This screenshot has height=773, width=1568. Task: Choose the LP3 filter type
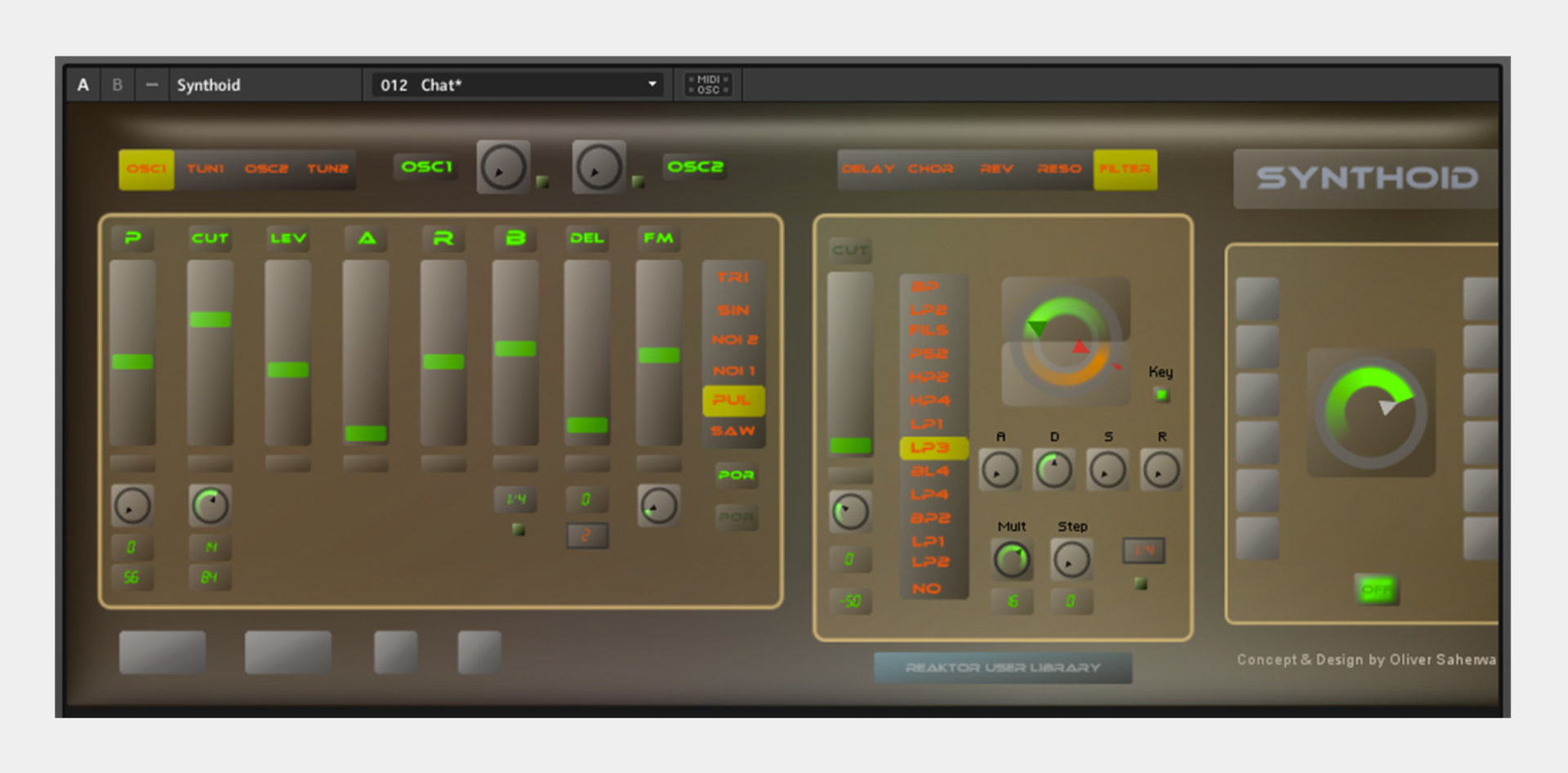(933, 448)
